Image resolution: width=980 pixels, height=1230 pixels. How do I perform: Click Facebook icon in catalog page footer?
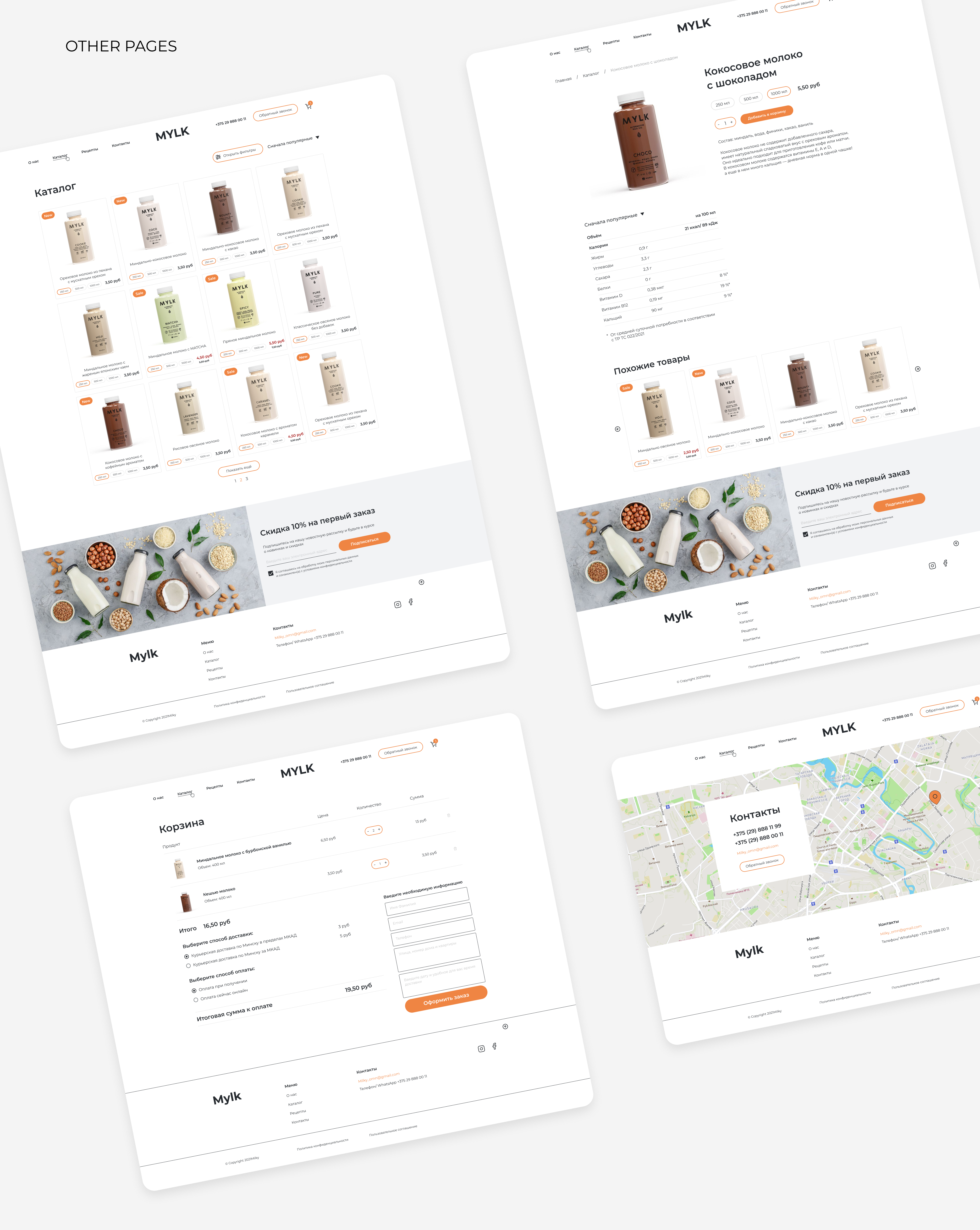(x=411, y=602)
